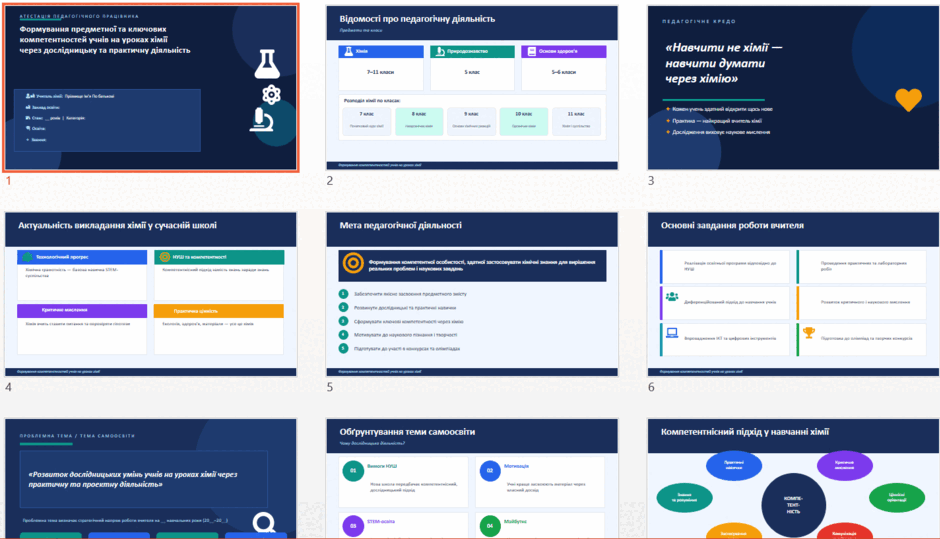Click the dark center circle on slide 9

coord(793,505)
